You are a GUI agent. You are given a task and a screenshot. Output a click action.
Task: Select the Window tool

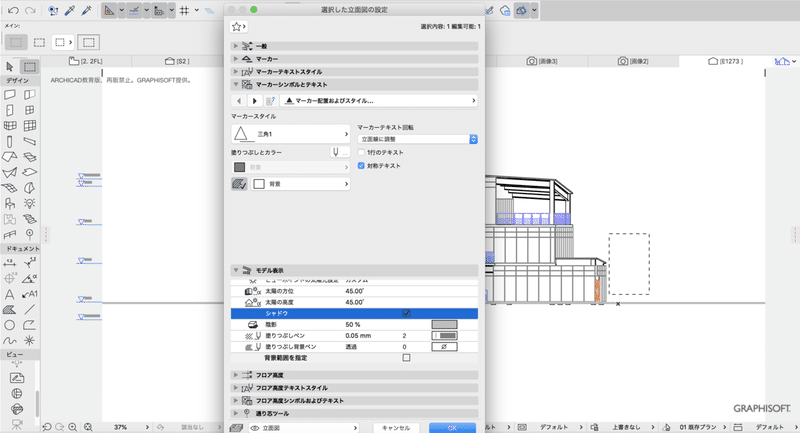point(30,110)
